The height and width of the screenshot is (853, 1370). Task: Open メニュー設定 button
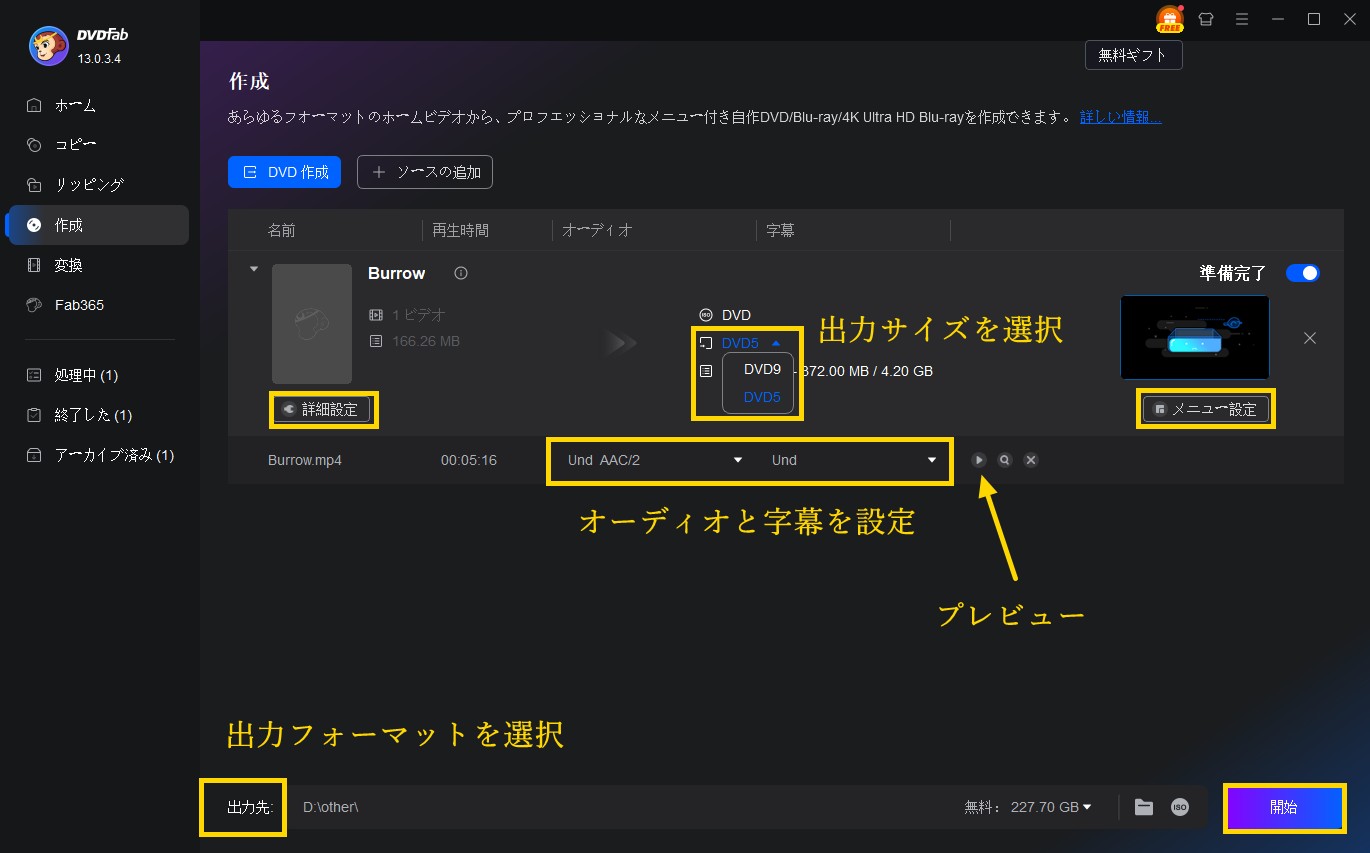point(1206,409)
